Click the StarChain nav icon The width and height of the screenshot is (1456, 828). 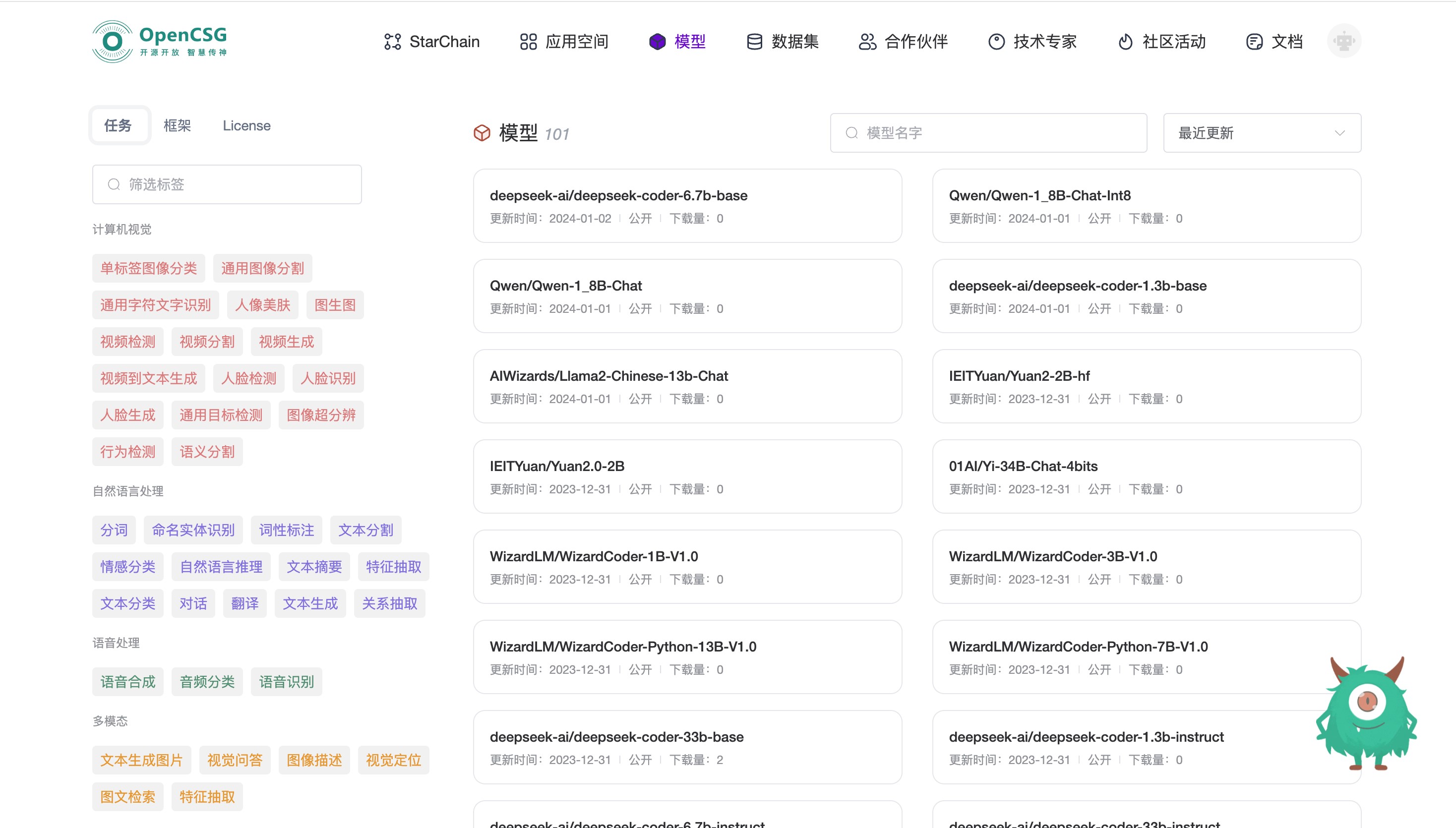pos(392,42)
